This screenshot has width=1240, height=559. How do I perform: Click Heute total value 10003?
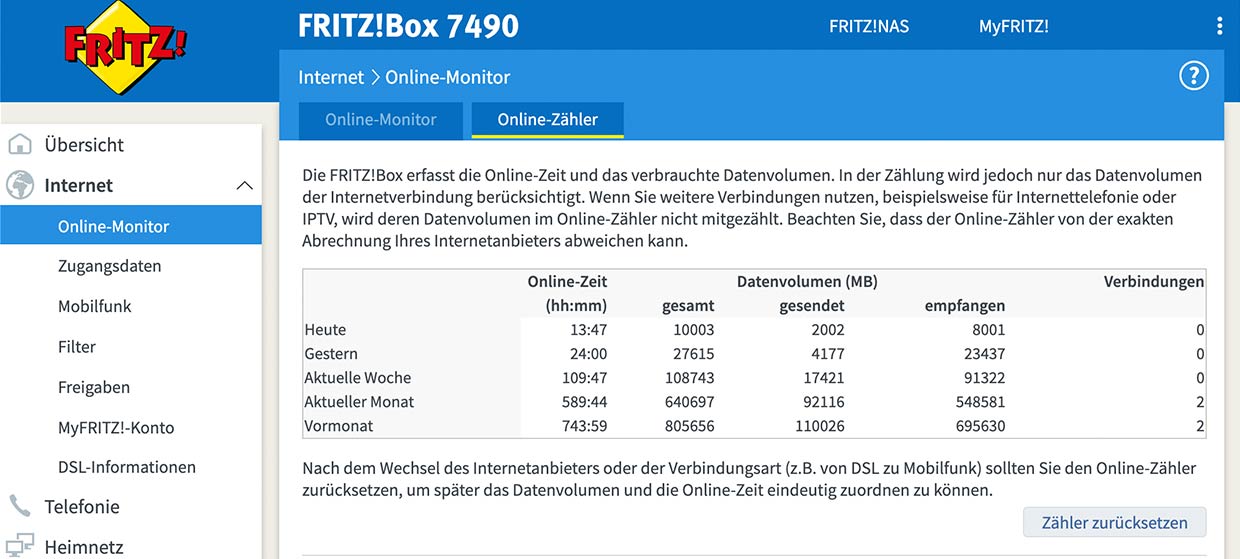[694, 330]
